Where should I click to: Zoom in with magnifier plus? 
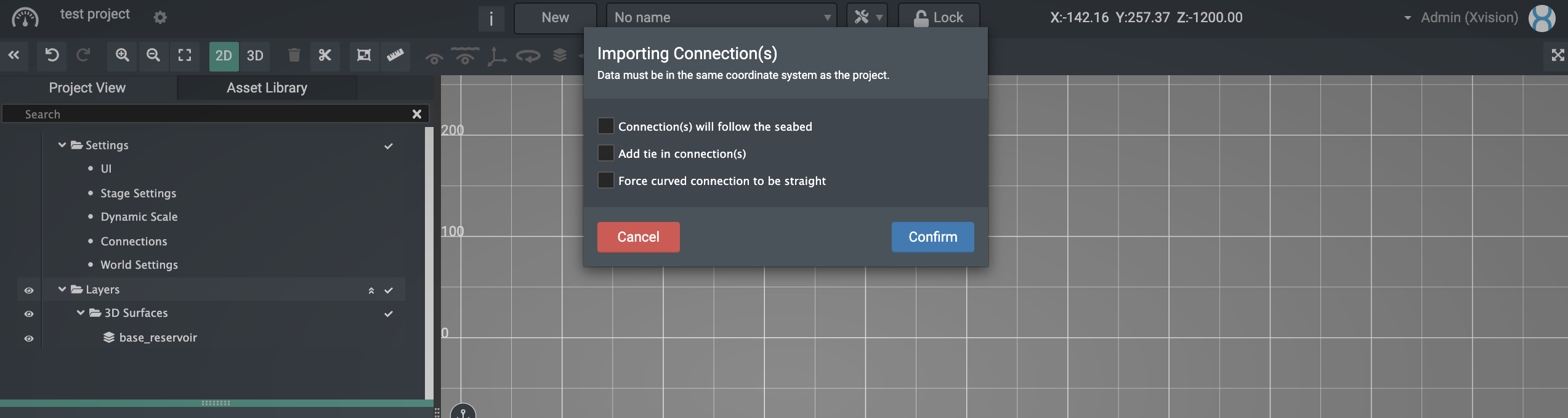[123, 55]
